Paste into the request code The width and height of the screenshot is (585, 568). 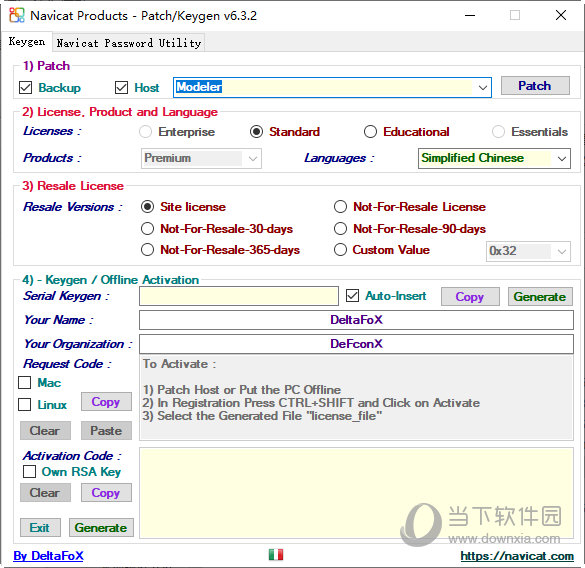coord(106,431)
